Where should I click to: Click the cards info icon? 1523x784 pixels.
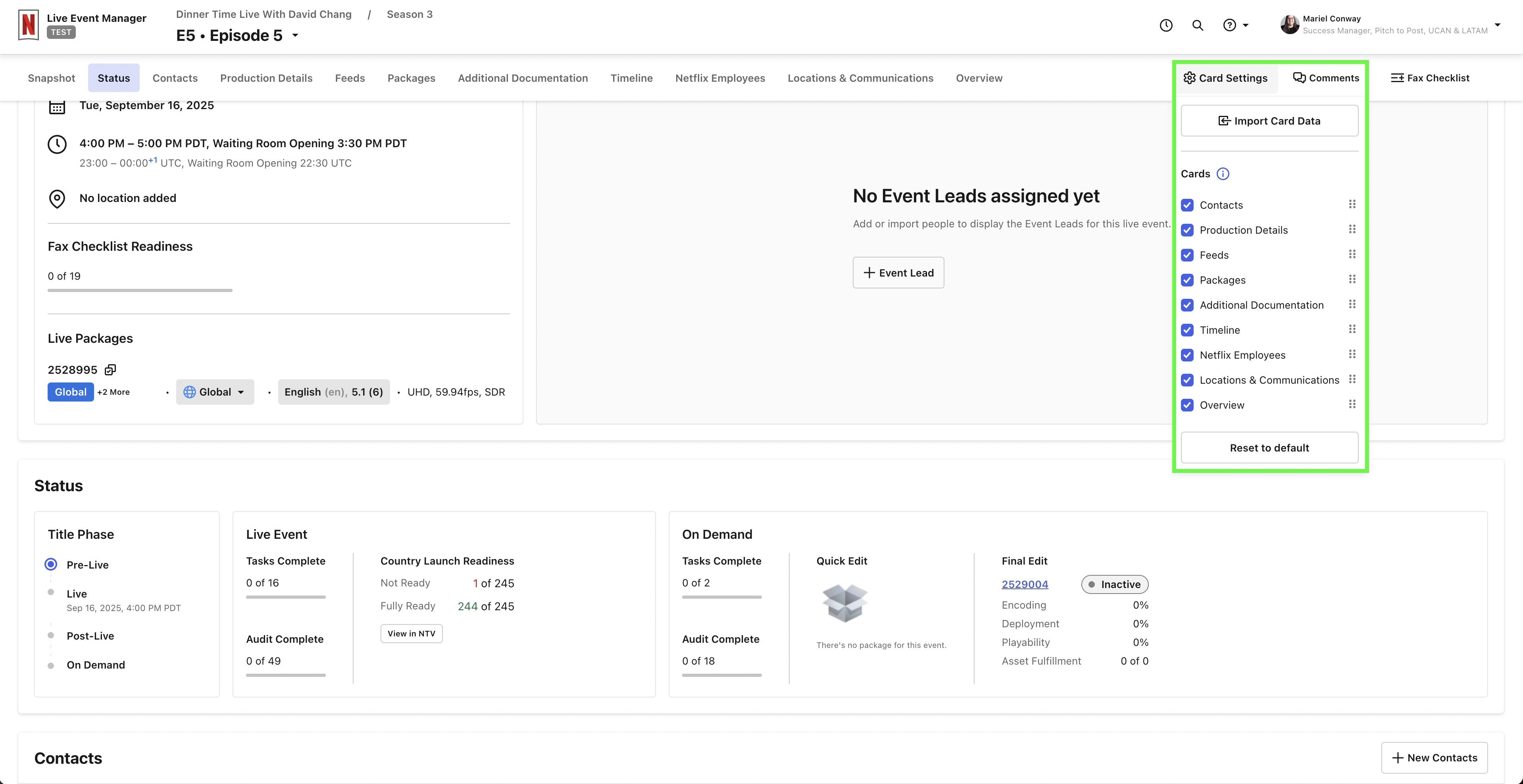(x=1223, y=174)
